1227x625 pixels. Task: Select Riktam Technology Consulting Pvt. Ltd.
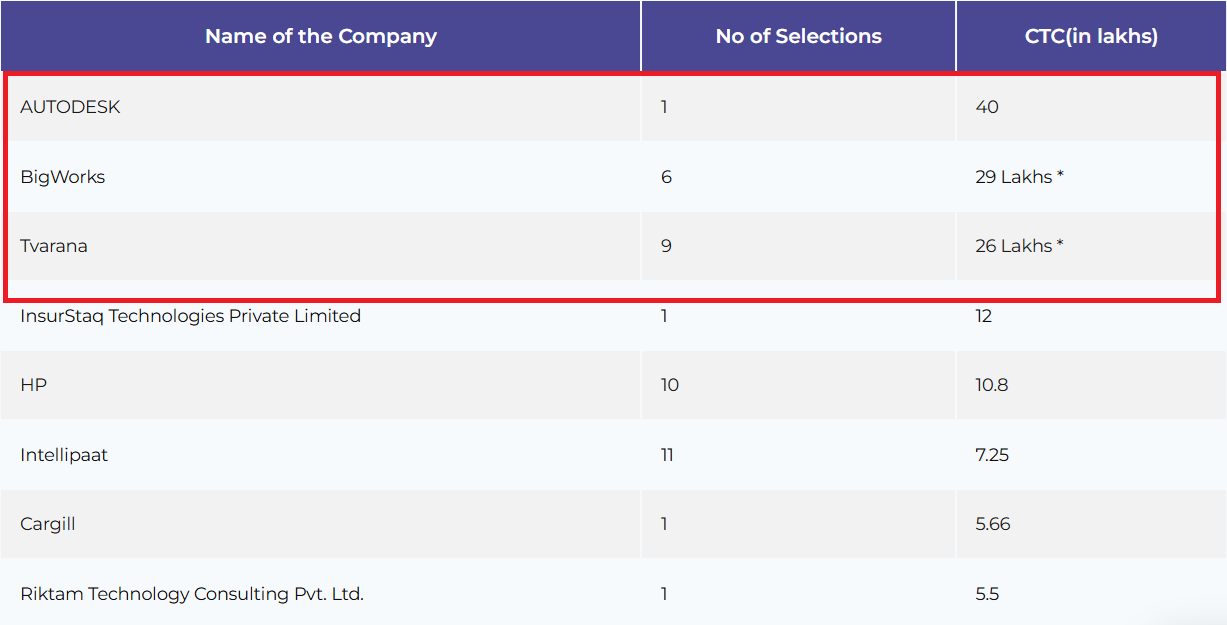click(192, 594)
